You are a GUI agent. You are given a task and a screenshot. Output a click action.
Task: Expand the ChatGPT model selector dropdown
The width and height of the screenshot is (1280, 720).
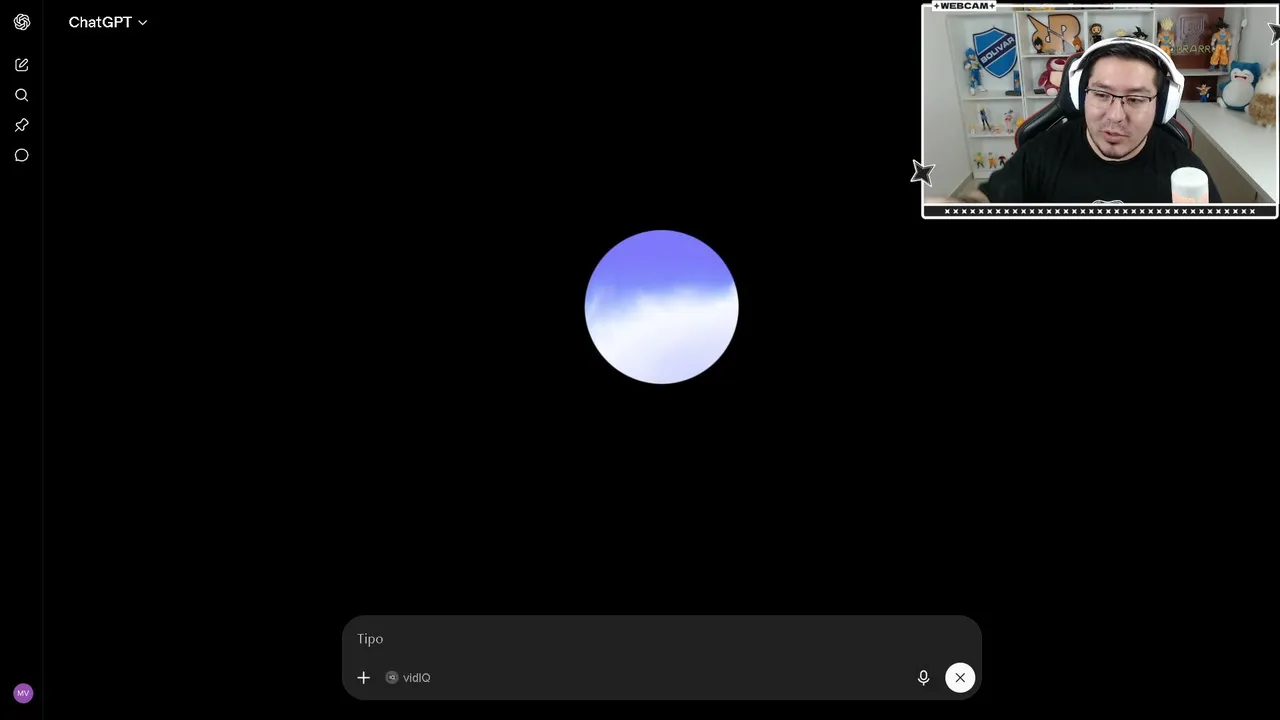coord(108,22)
